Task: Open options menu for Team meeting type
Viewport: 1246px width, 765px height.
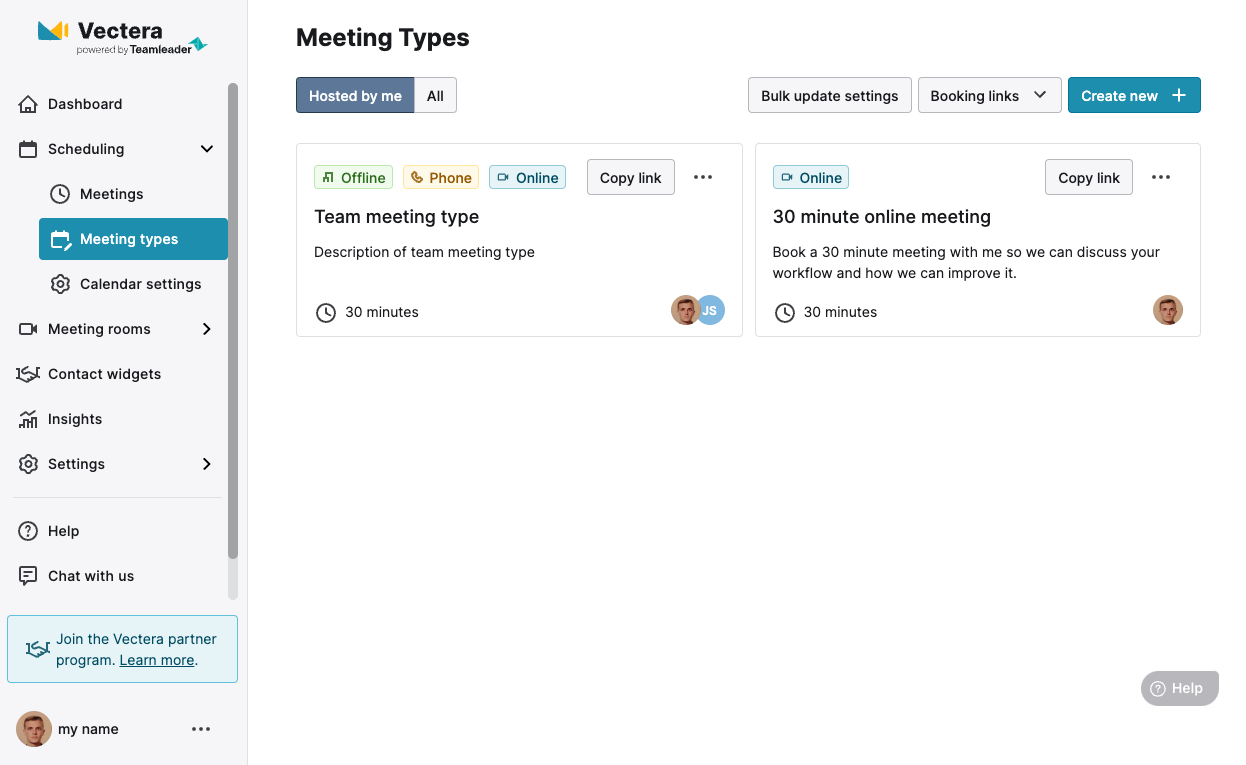Action: 703,177
